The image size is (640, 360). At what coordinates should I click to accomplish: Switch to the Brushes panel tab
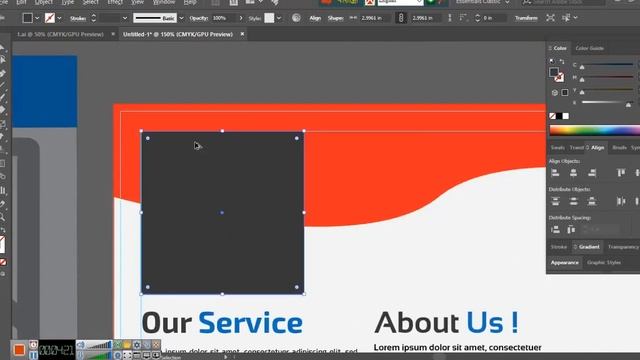(x=619, y=148)
